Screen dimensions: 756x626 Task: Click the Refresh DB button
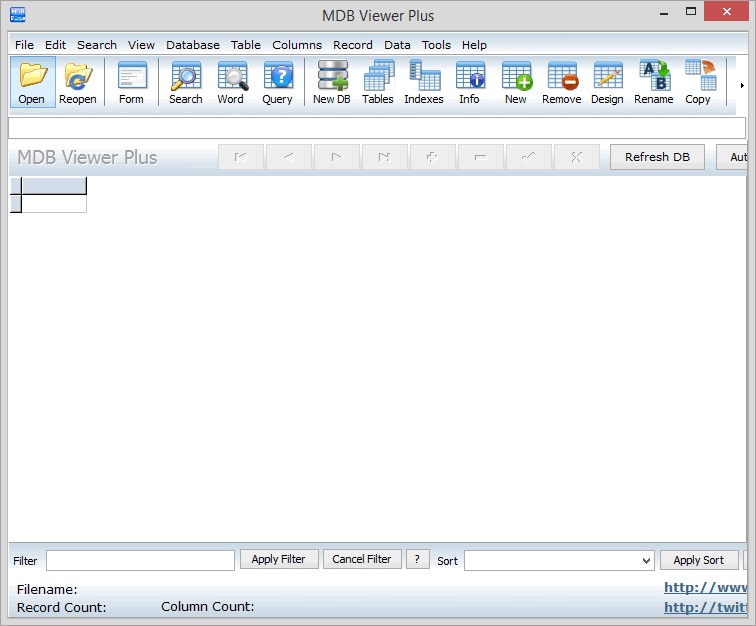[x=657, y=157]
